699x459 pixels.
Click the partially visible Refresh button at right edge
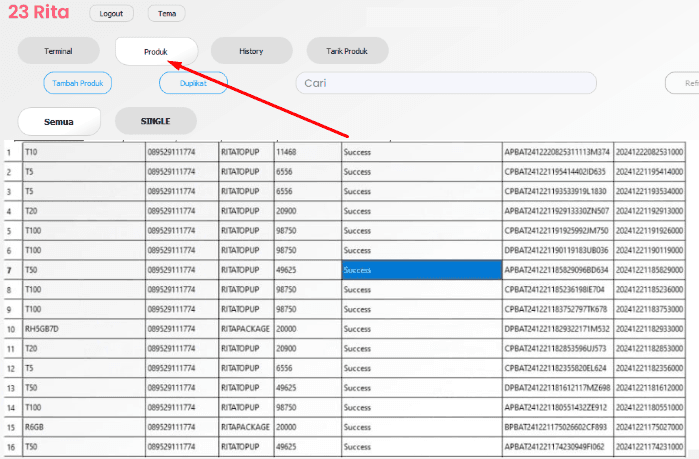click(685, 84)
